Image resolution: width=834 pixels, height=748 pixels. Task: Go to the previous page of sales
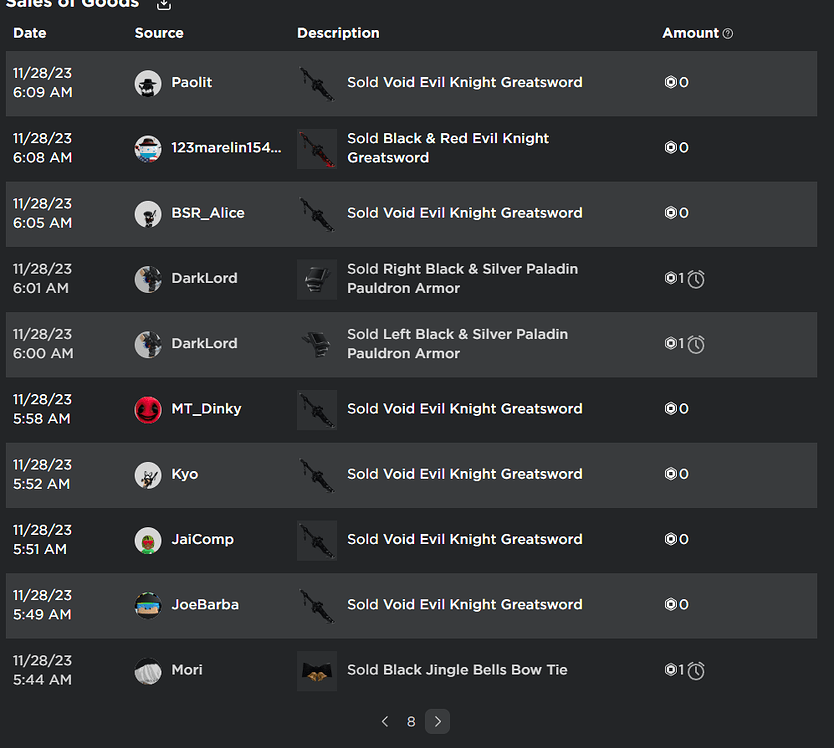[385, 721]
